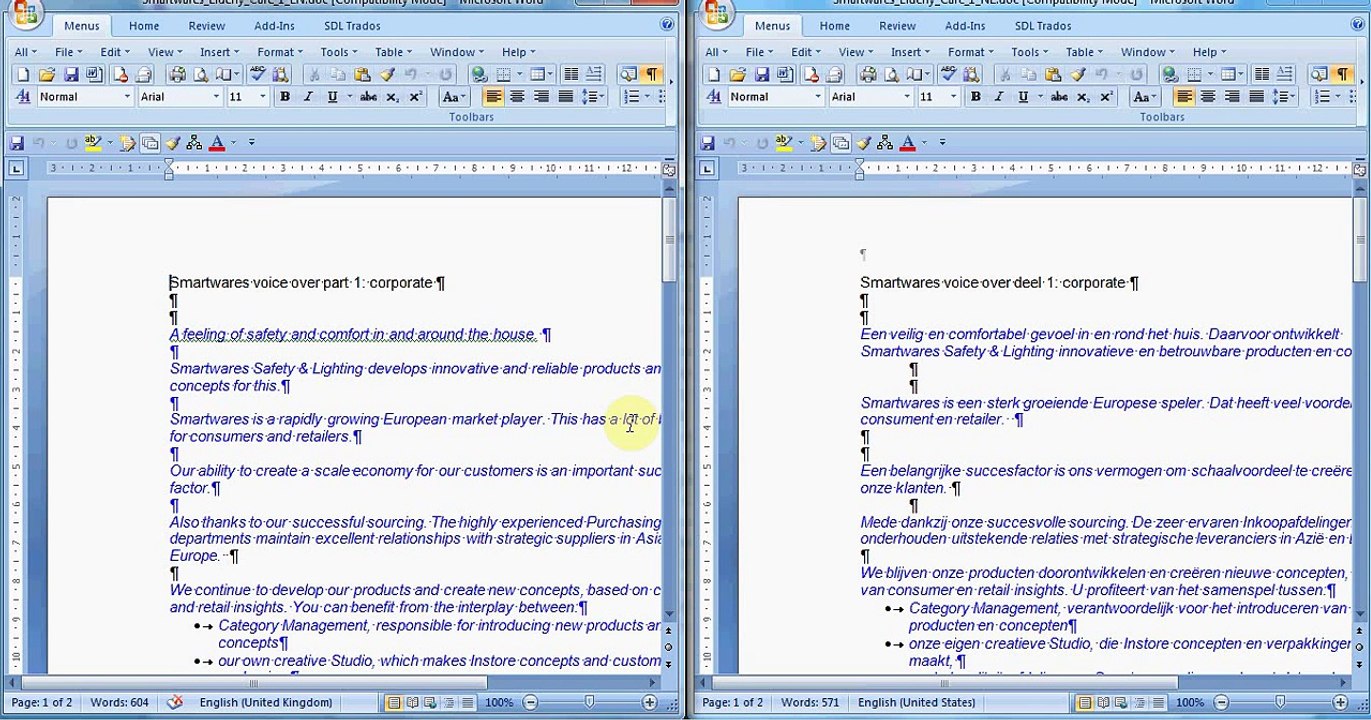Open the Style dropdown in left Word window
Image resolution: width=1371 pixels, height=720 pixels.
[x=127, y=97]
